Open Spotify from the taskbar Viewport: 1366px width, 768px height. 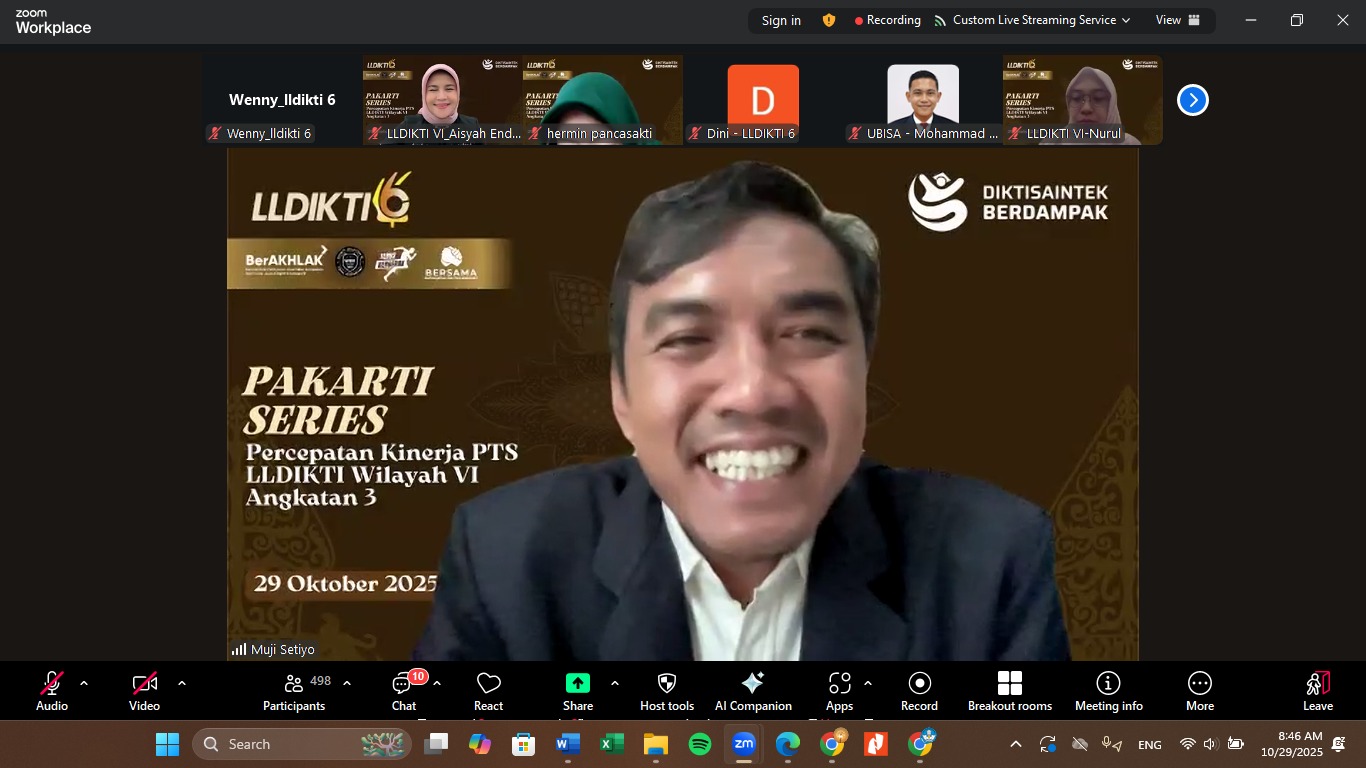pos(700,744)
